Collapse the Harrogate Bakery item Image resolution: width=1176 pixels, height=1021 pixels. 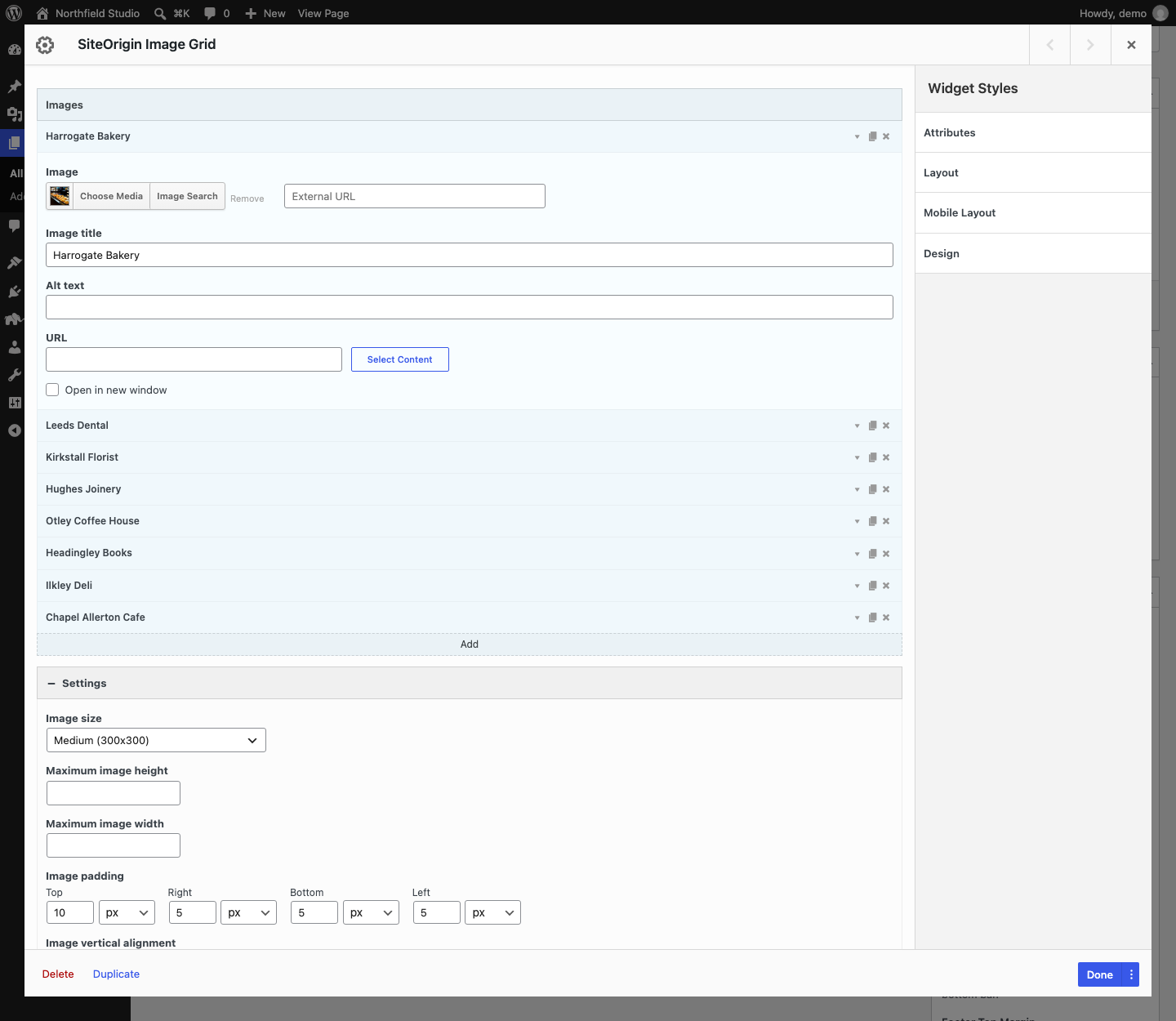click(857, 136)
